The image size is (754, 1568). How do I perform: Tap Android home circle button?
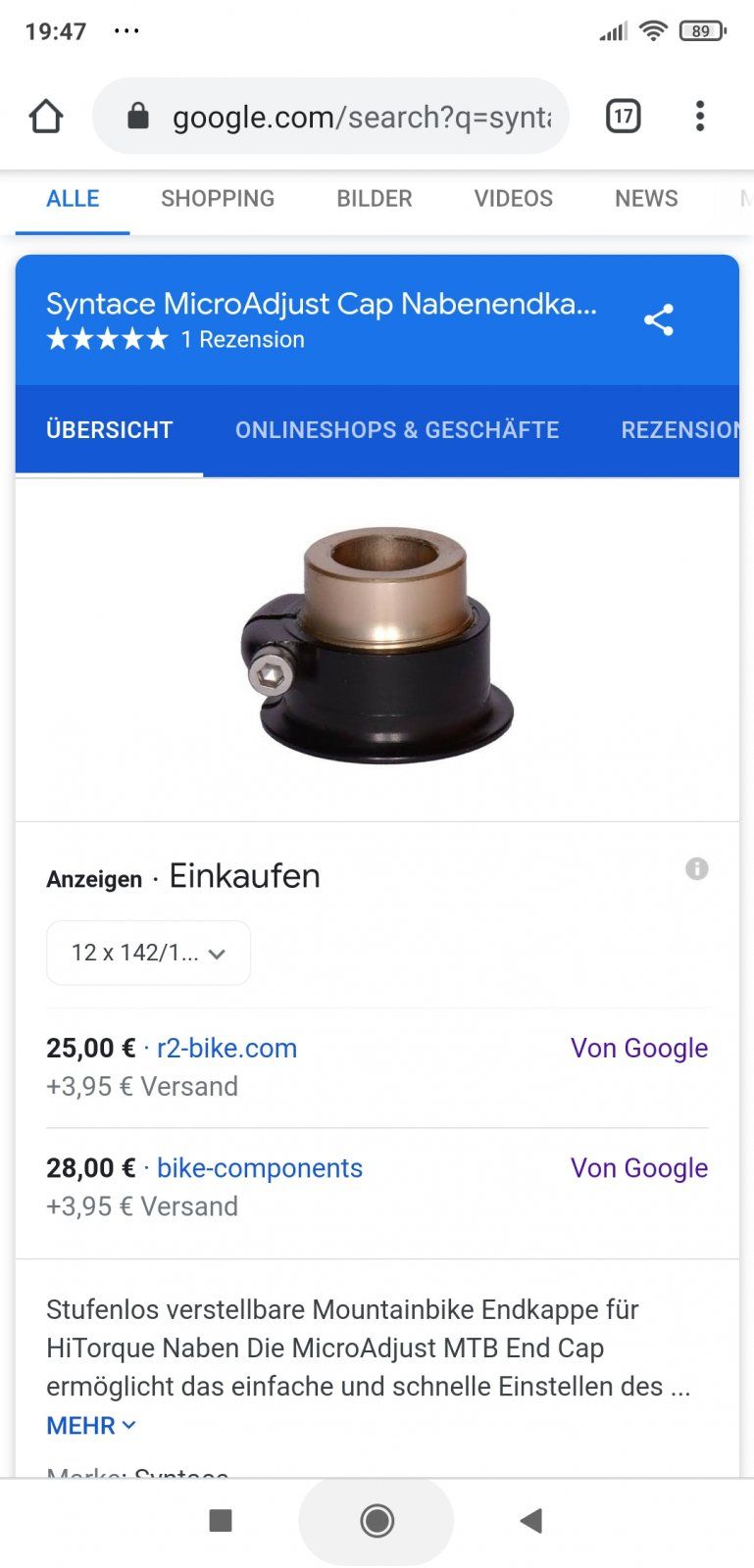(x=377, y=1521)
